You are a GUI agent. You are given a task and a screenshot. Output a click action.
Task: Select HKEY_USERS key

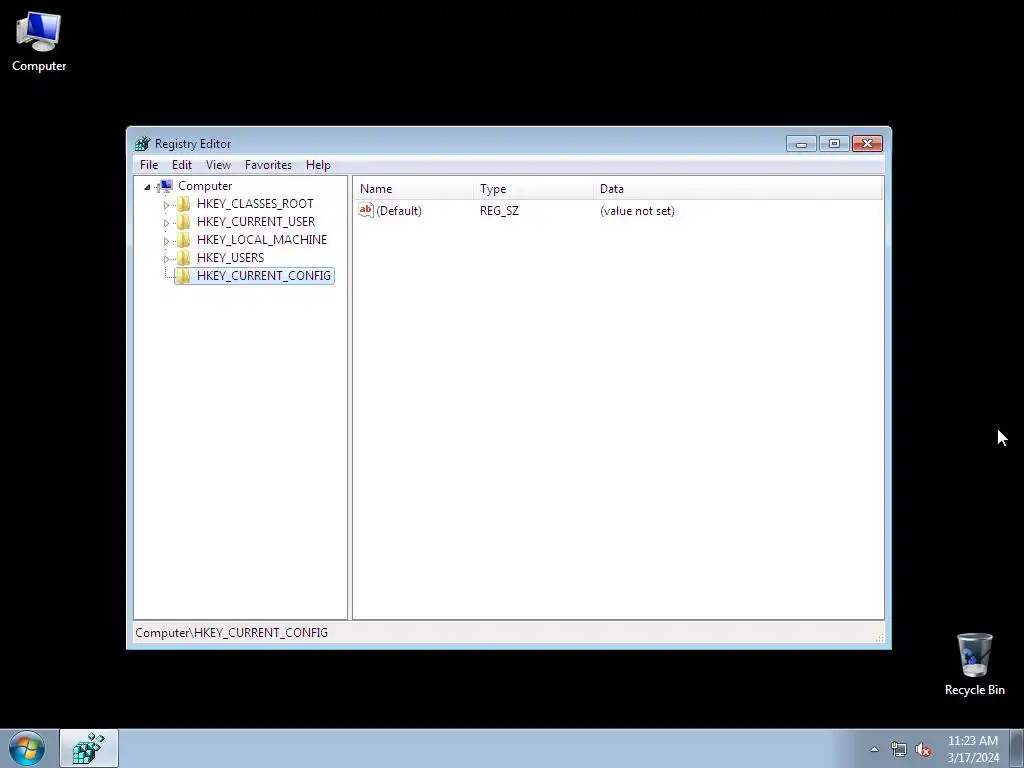[x=230, y=258]
